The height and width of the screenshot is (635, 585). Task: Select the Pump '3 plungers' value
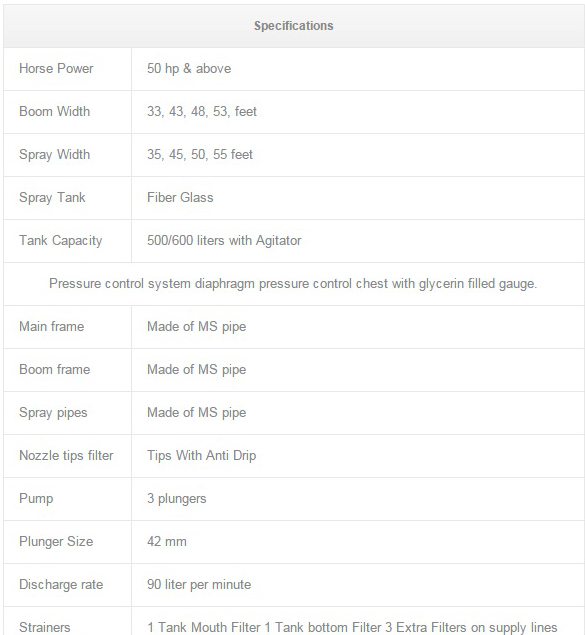click(177, 499)
